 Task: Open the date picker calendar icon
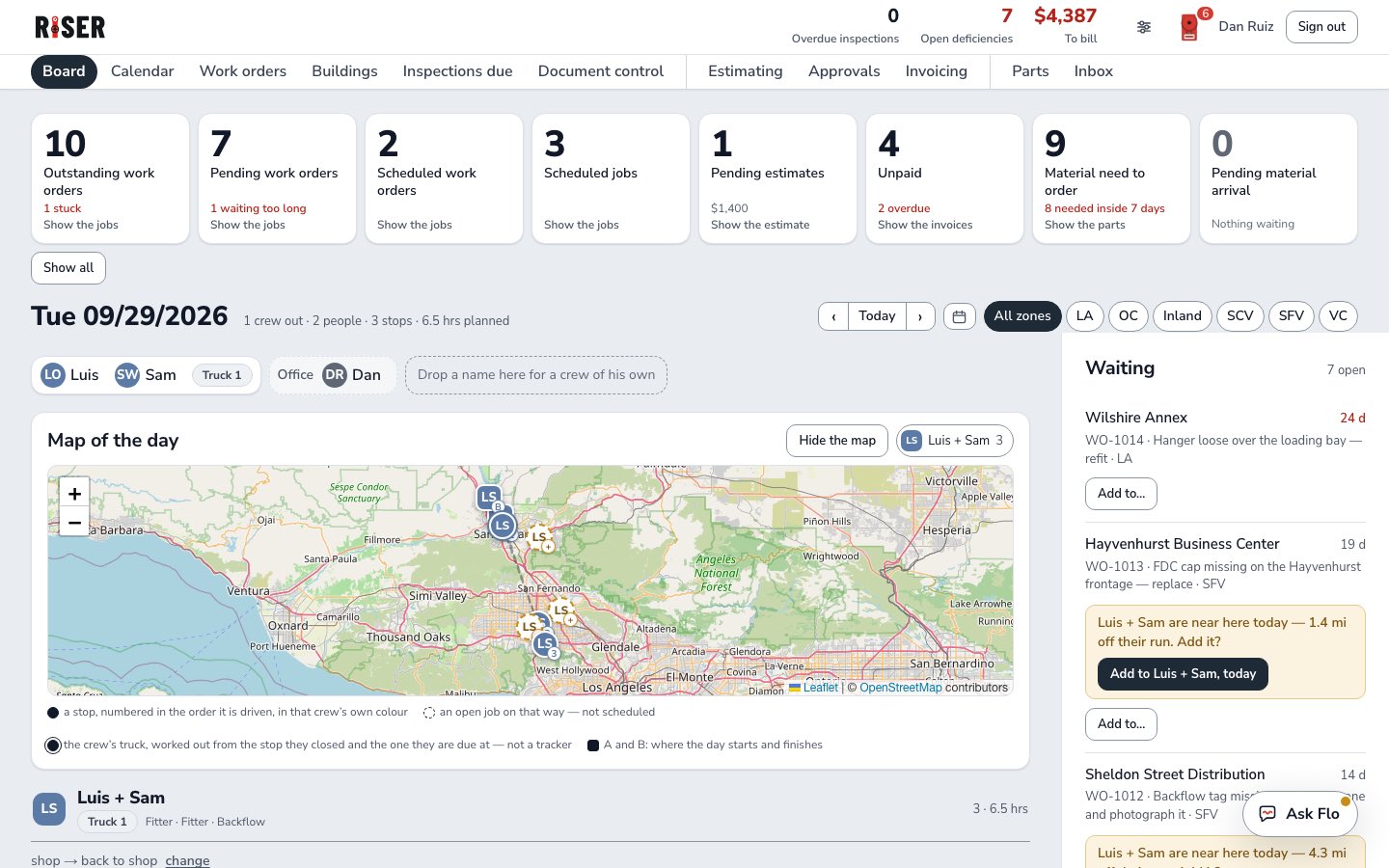[960, 316]
